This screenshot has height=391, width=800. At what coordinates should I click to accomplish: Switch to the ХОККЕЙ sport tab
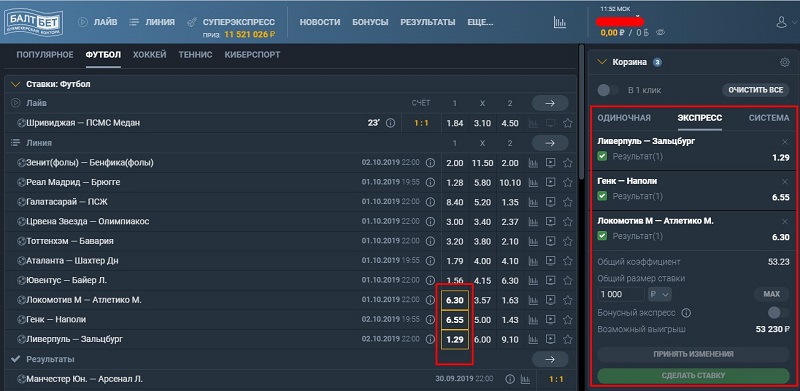tap(149, 55)
